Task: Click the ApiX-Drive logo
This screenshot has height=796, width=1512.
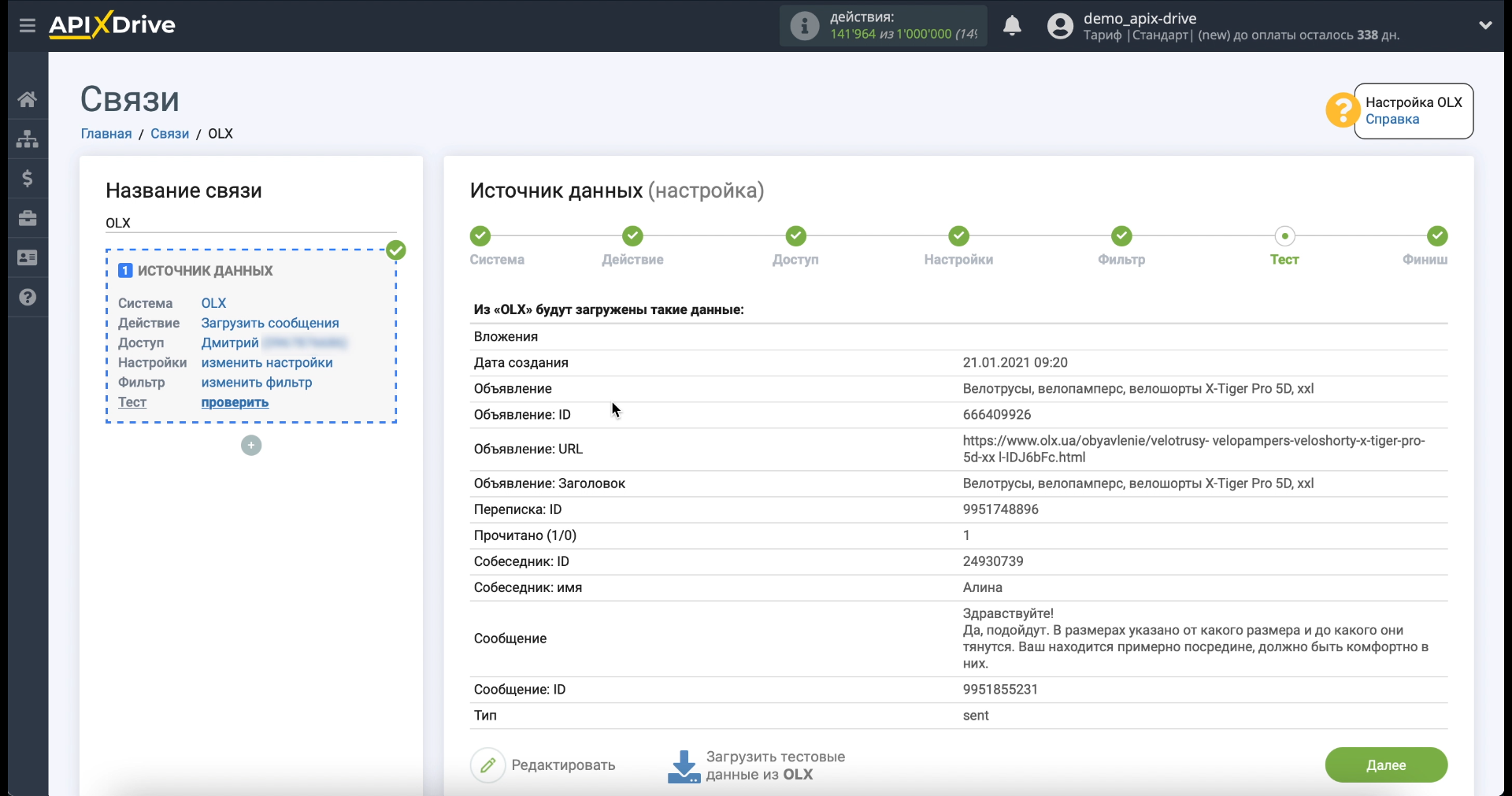Action: pos(112,25)
